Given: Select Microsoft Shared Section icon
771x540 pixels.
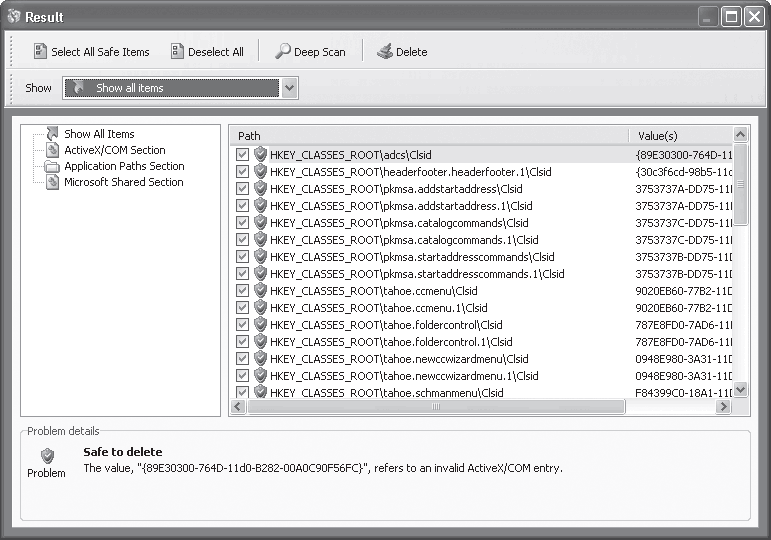Looking at the screenshot, I should 53,182.
